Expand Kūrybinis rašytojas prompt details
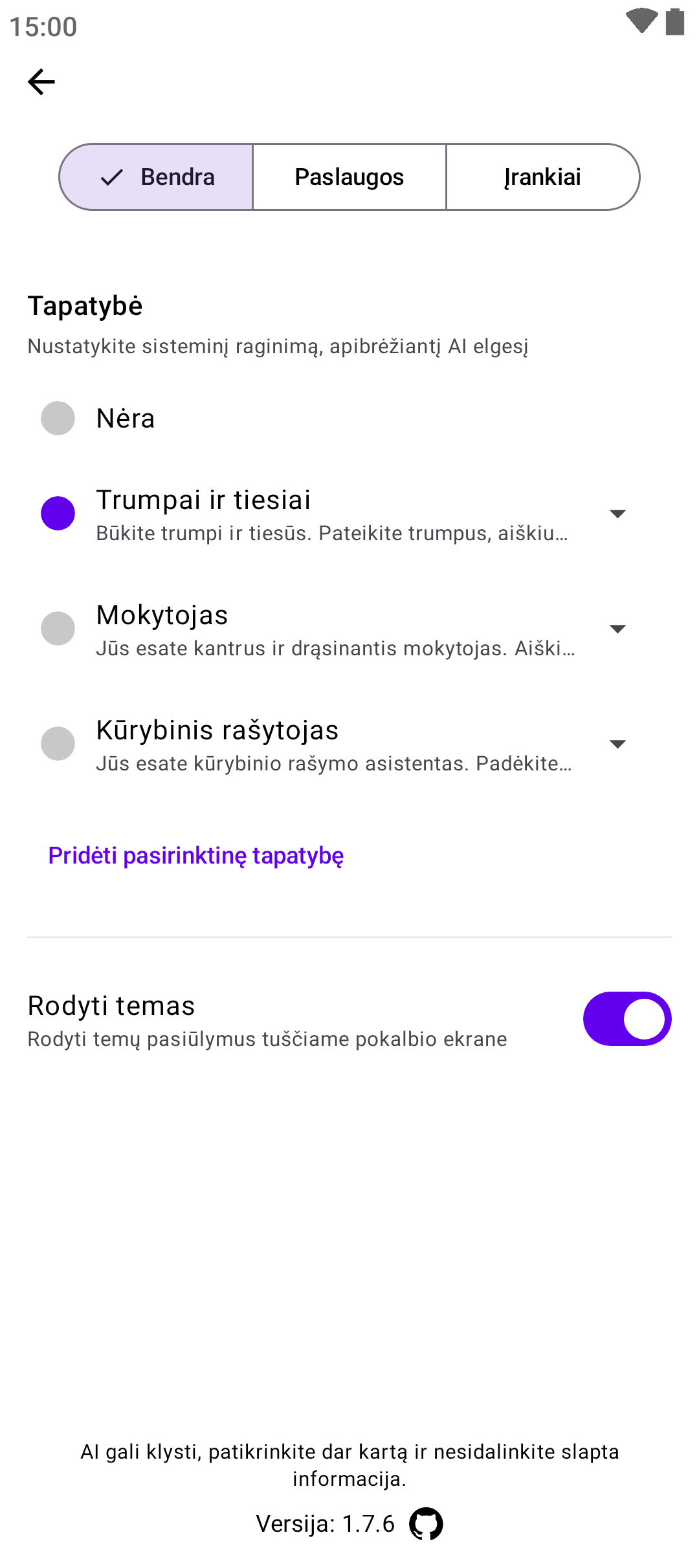 [x=617, y=744]
